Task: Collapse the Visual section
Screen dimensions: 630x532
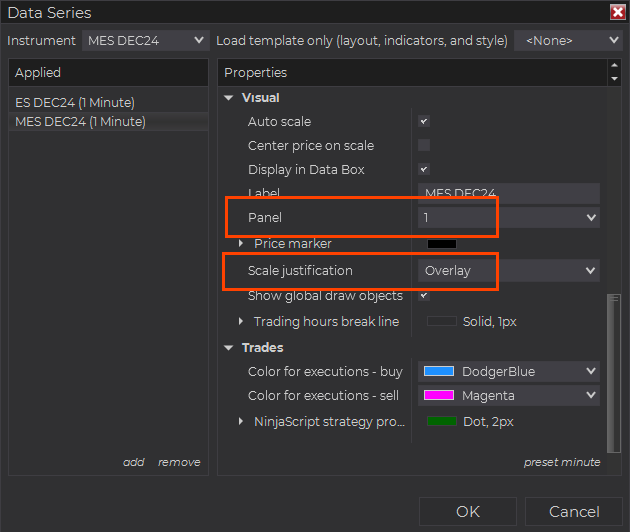Action: tap(229, 98)
